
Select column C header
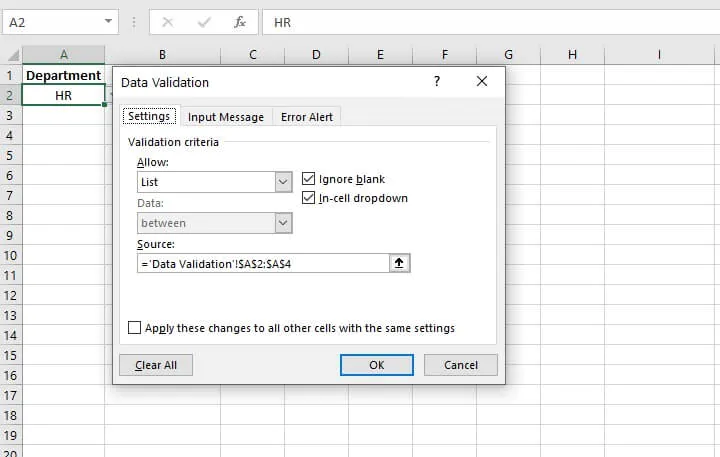253,55
